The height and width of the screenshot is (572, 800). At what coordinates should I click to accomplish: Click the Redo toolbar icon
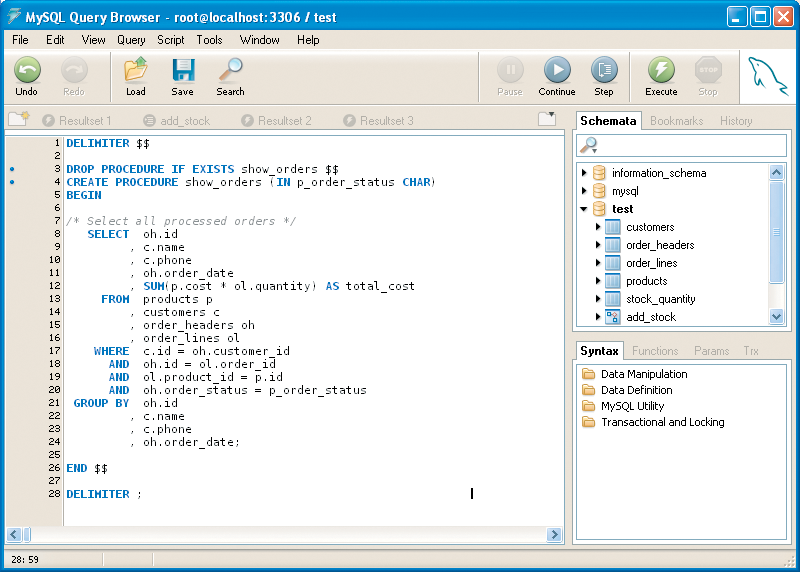pyautogui.click(x=74, y=69)
